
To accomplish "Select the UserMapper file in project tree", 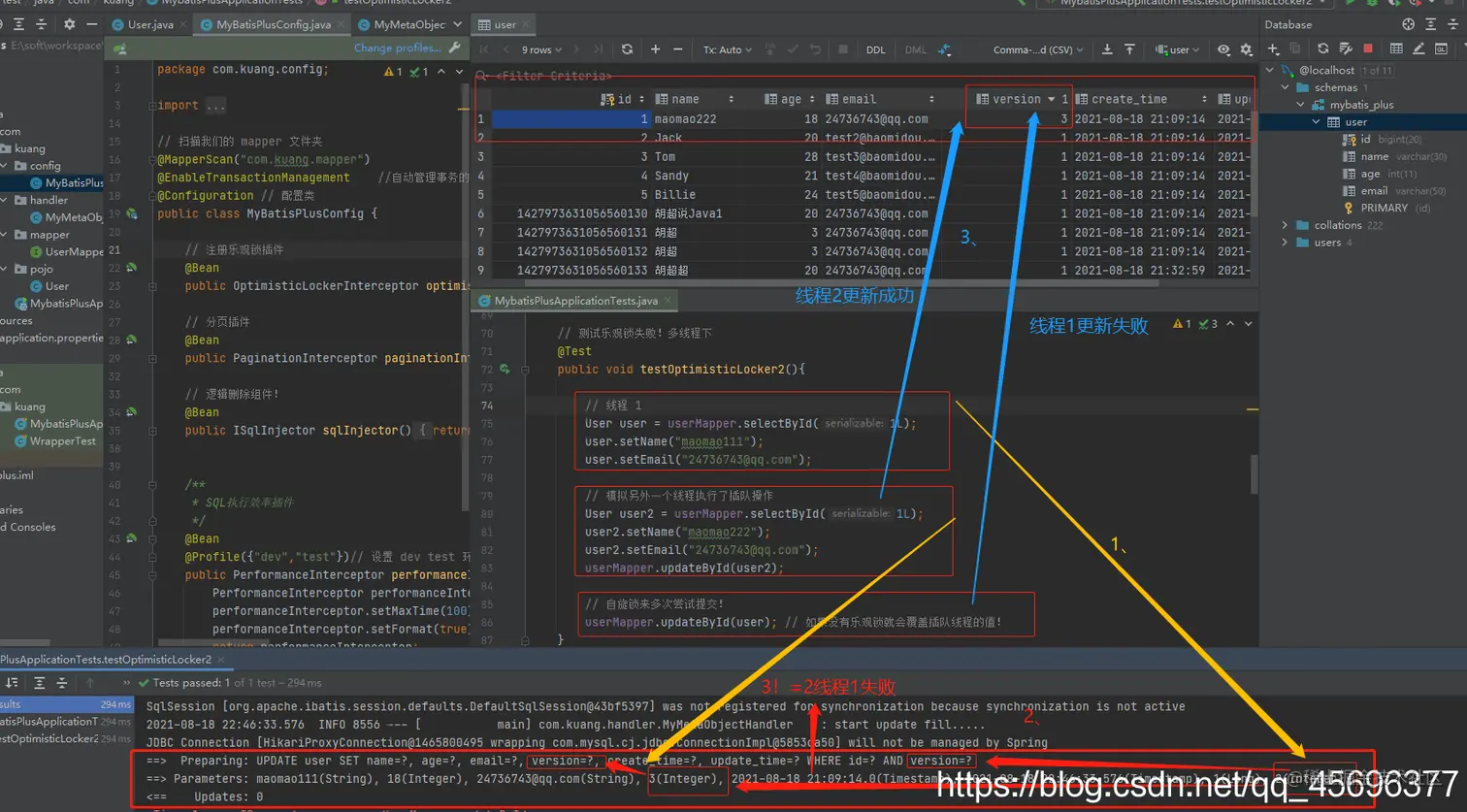I will (x=66, y=251).
